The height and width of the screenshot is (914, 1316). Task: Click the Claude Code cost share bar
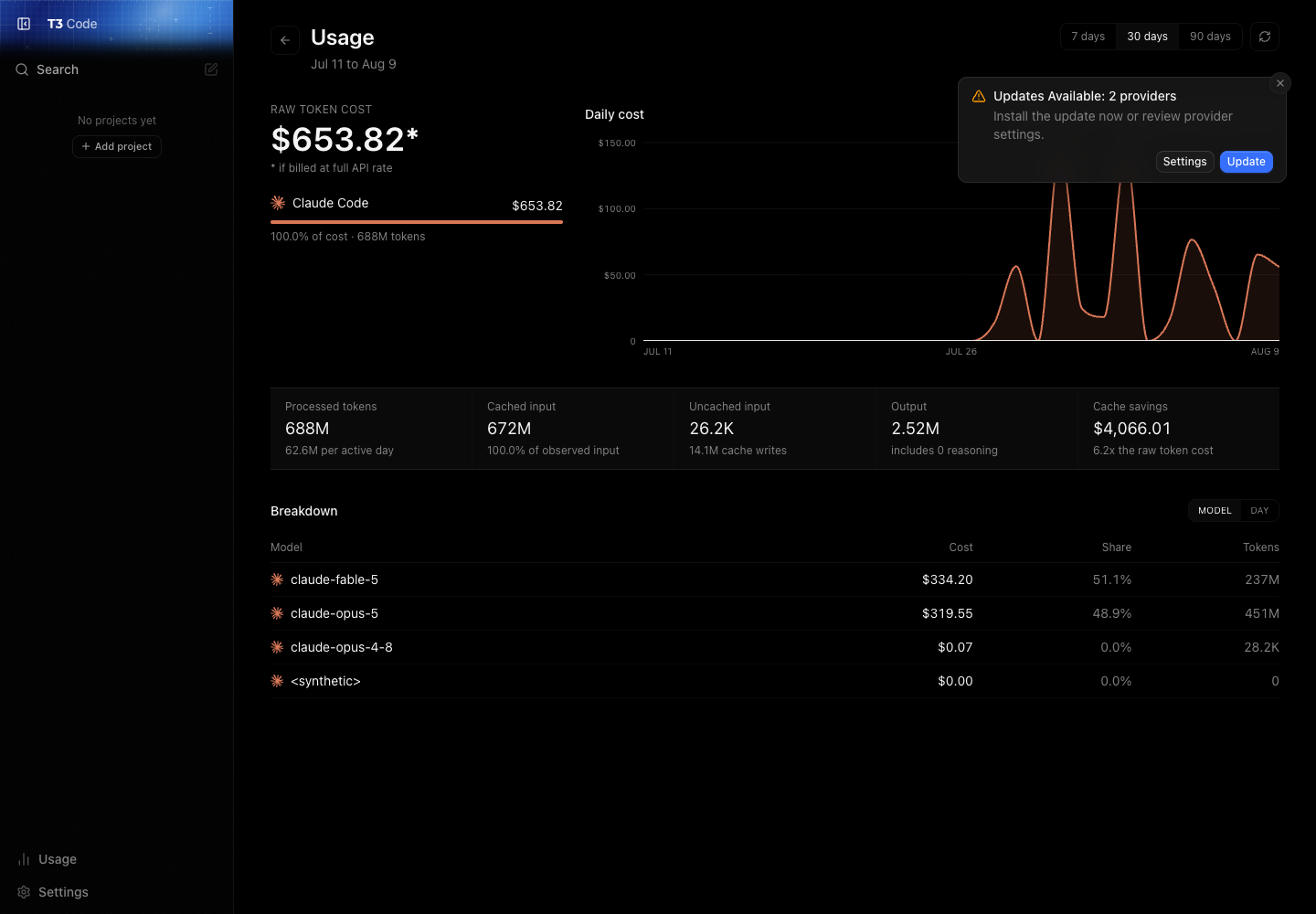tap(417, 222)
